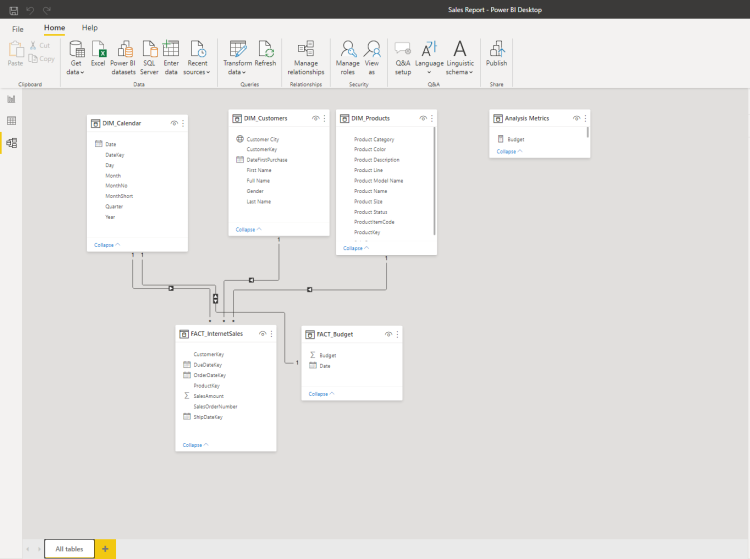
Task: Import from Excel workbook icon
Action: click(x=98, y=54)
